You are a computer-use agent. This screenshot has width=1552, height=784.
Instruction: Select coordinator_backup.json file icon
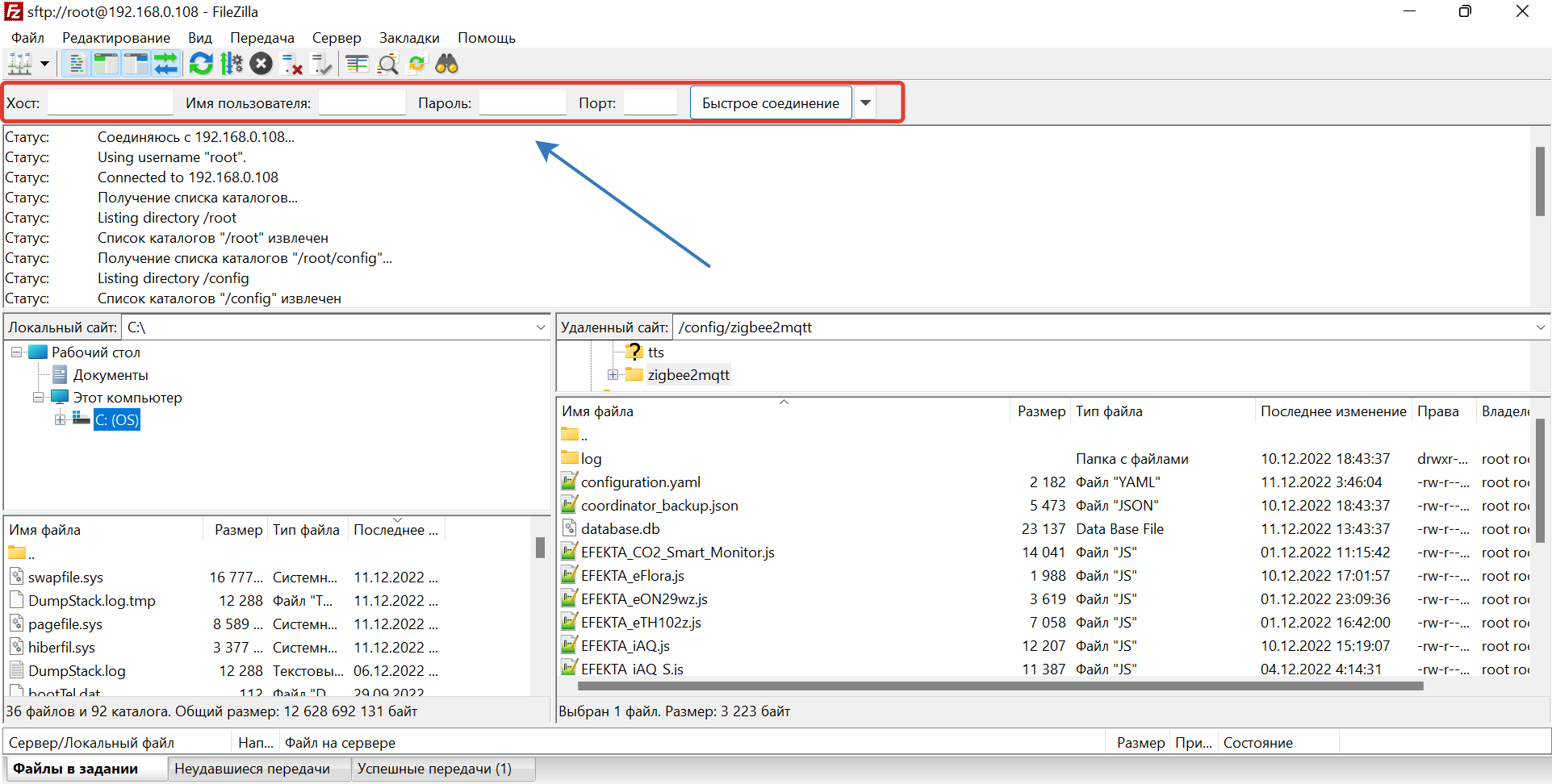[569, 505]
